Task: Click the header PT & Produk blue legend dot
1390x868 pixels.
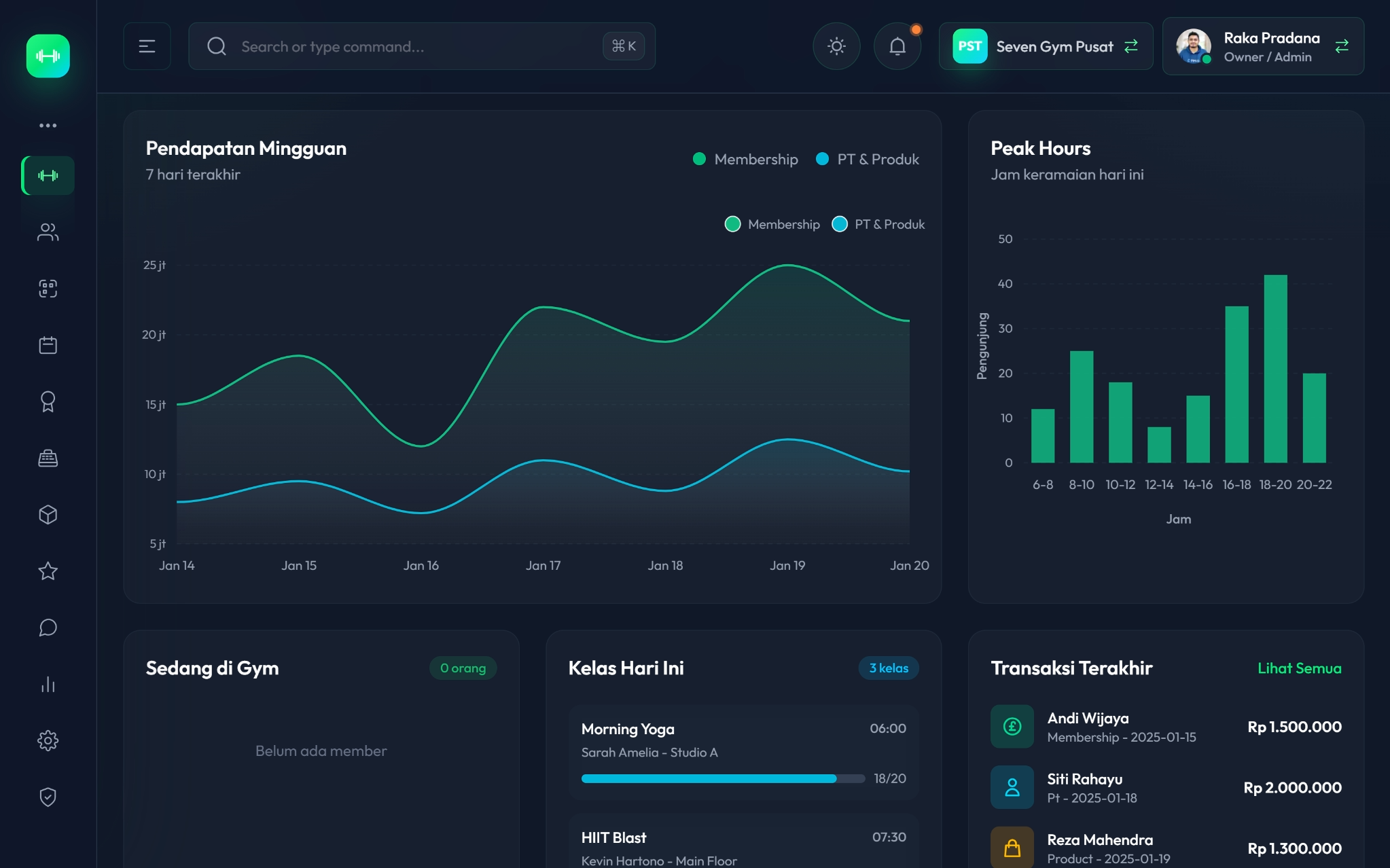Action: click(822, 159)
